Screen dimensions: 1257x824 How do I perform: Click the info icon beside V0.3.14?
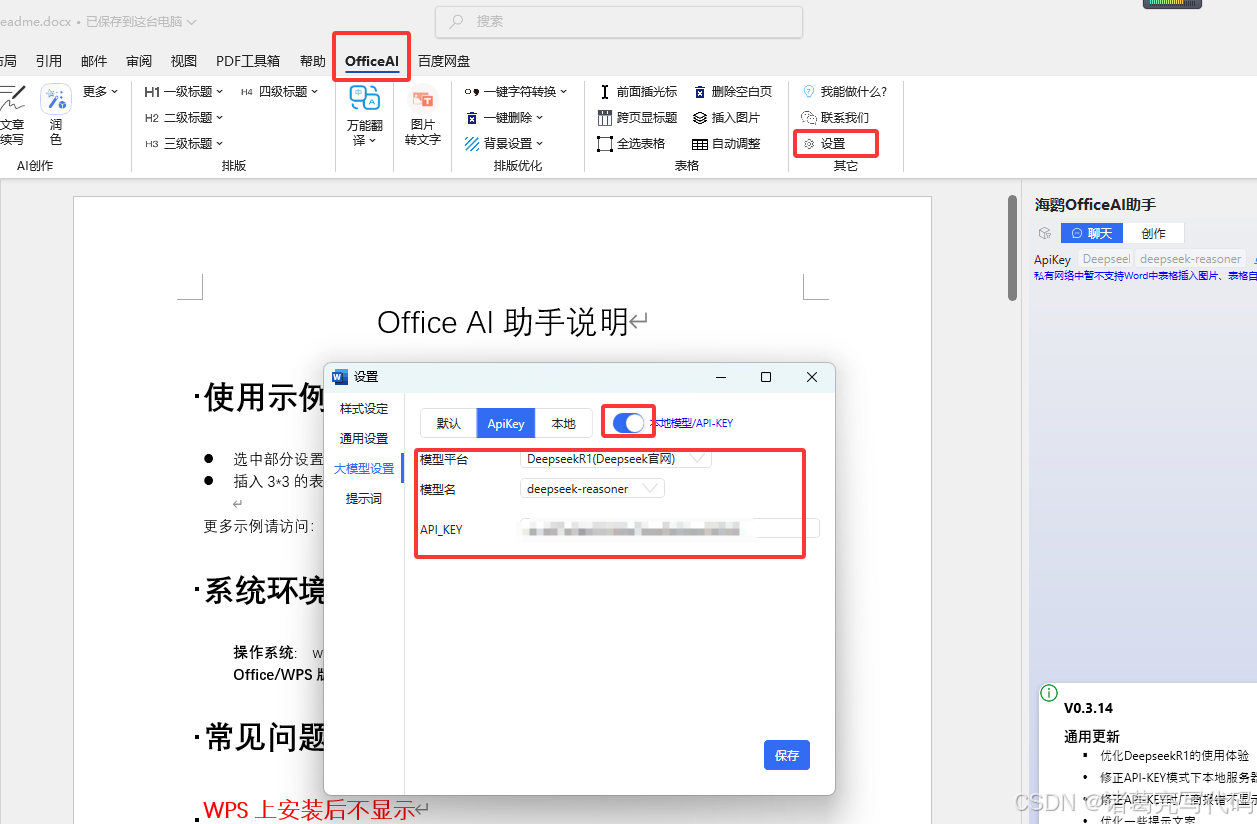coord(1049,692)
